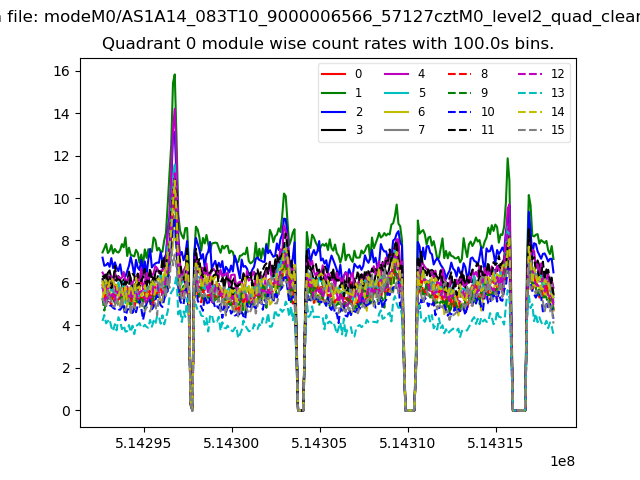
Task: Click legend label 8 beside the red dashed line
Action: coord(484,74)
